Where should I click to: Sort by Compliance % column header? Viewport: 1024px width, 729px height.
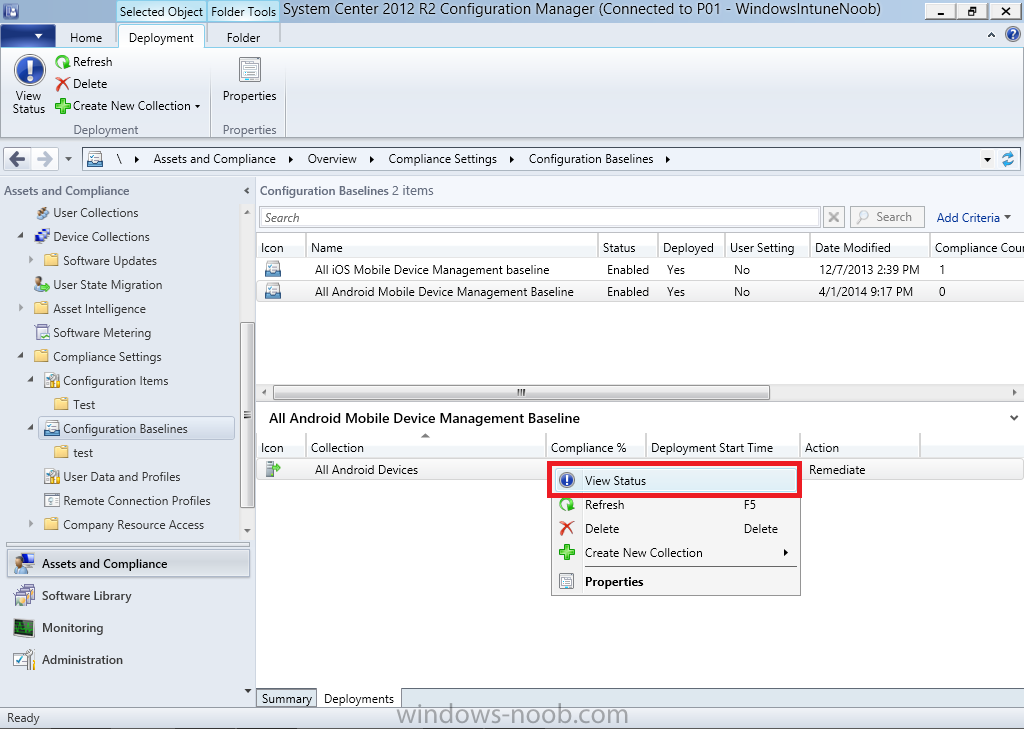pyautogui.click(x=596, y=447)
